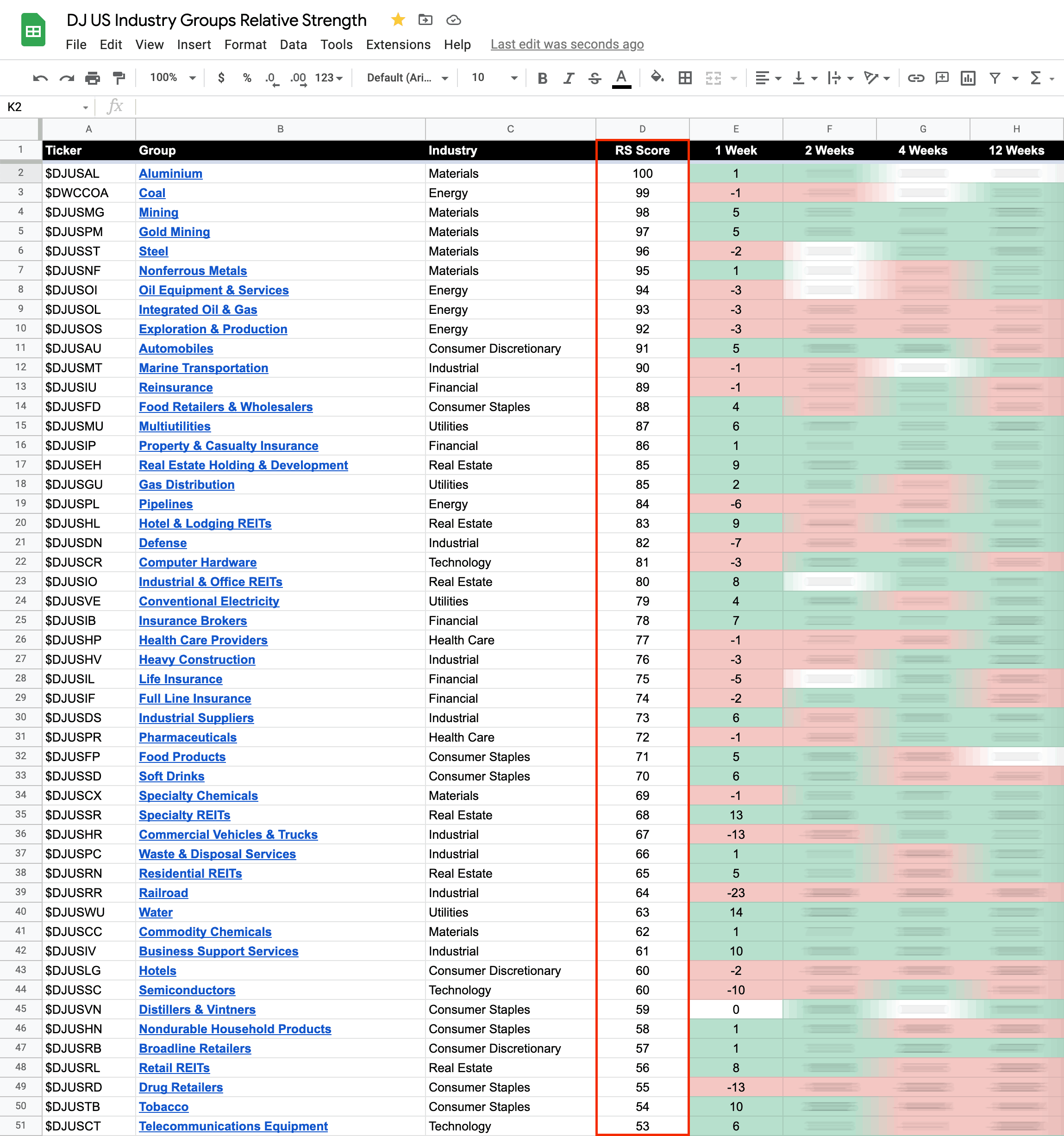Click the cloud document status icon

coord(454,20)
